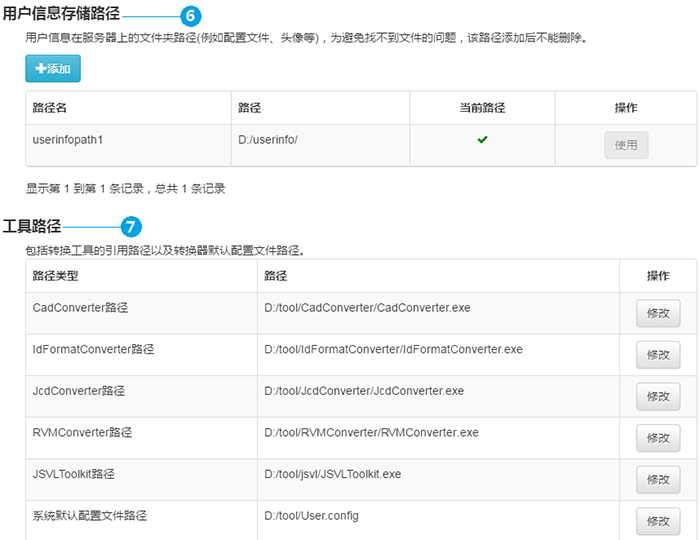Click 修改 for JSVLToolkit路径

pos(658,480)
